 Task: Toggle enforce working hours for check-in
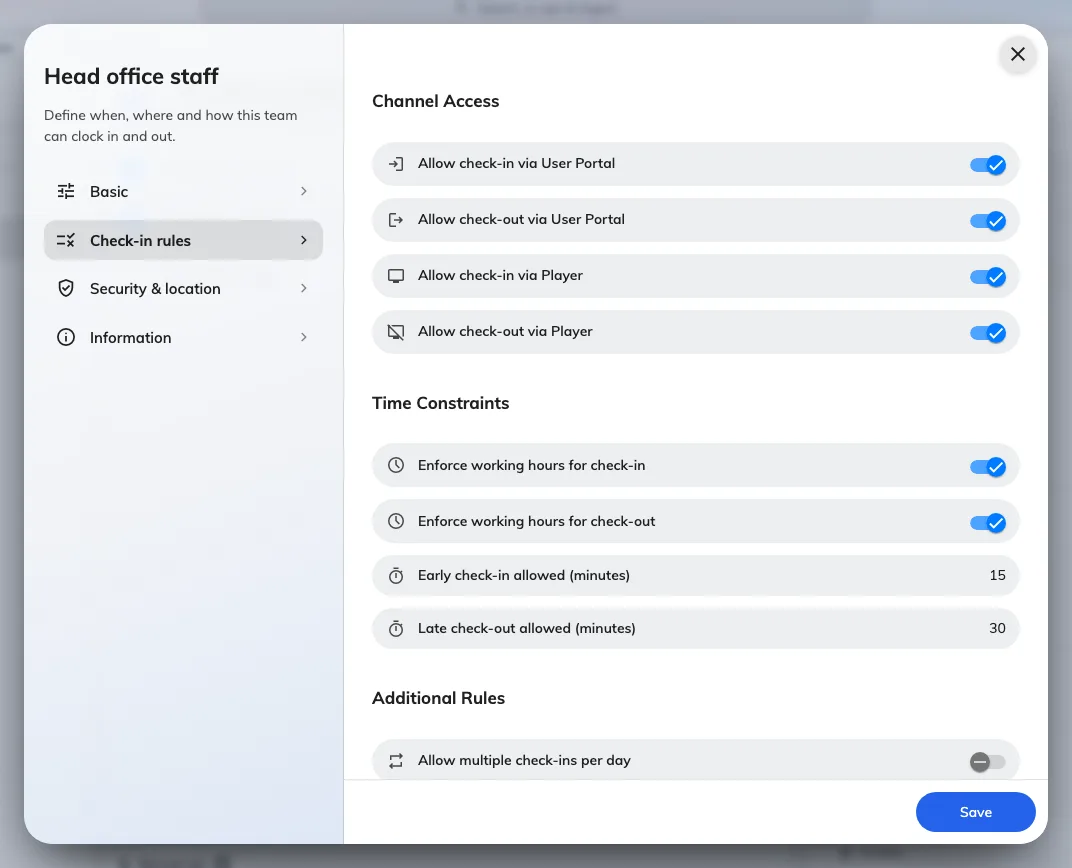(x=987, y=467)
